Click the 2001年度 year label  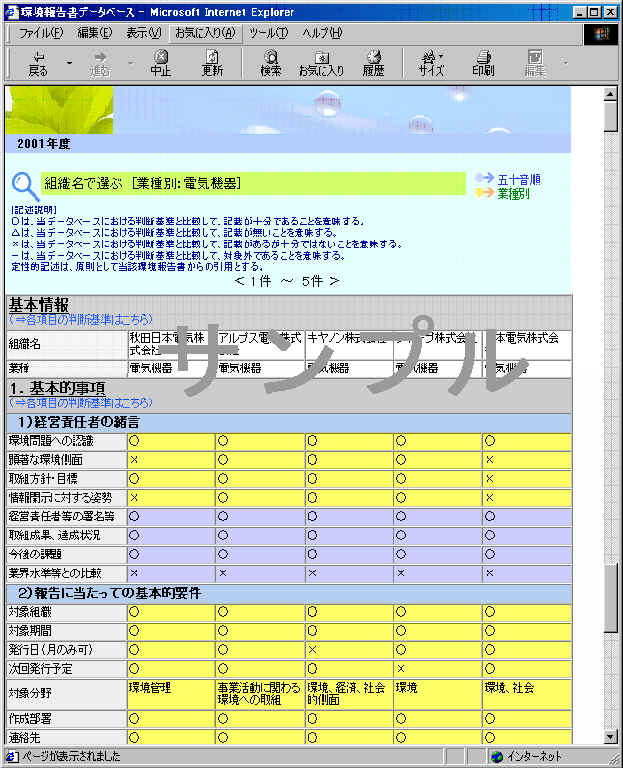44,144
